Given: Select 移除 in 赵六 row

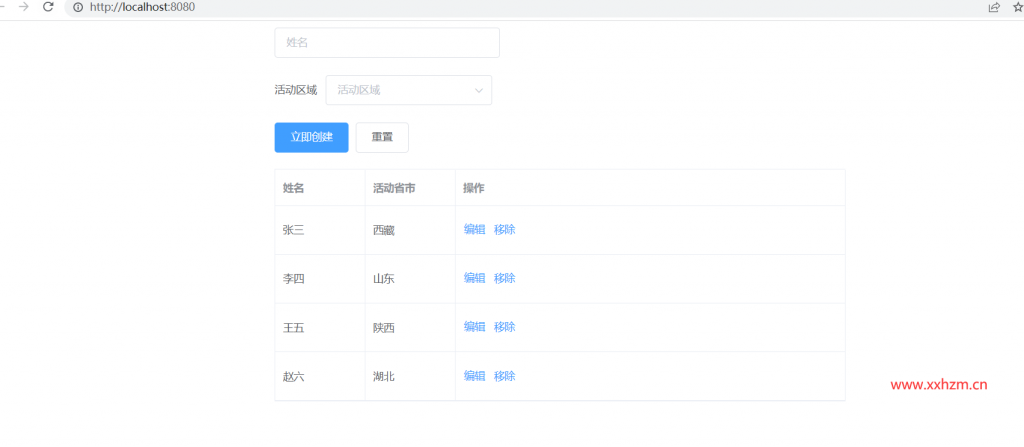Looking at the screenshot, I should pos(505,376).
